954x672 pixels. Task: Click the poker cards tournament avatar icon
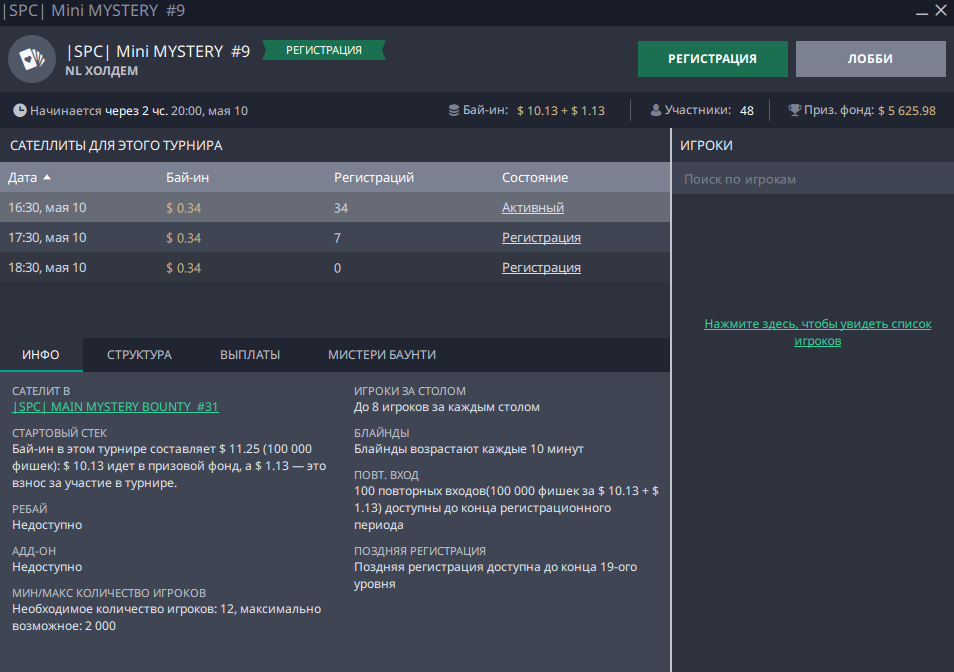[x=32, y=59]
